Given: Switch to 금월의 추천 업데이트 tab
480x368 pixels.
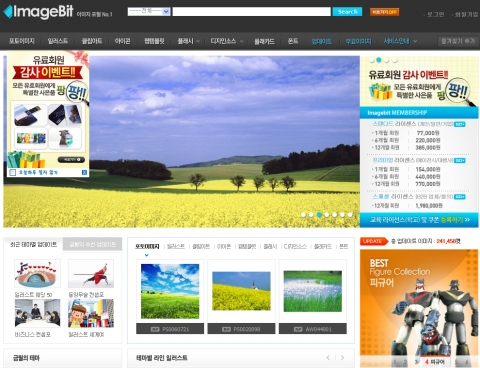Looking at the screenshot, I should 92,245.
